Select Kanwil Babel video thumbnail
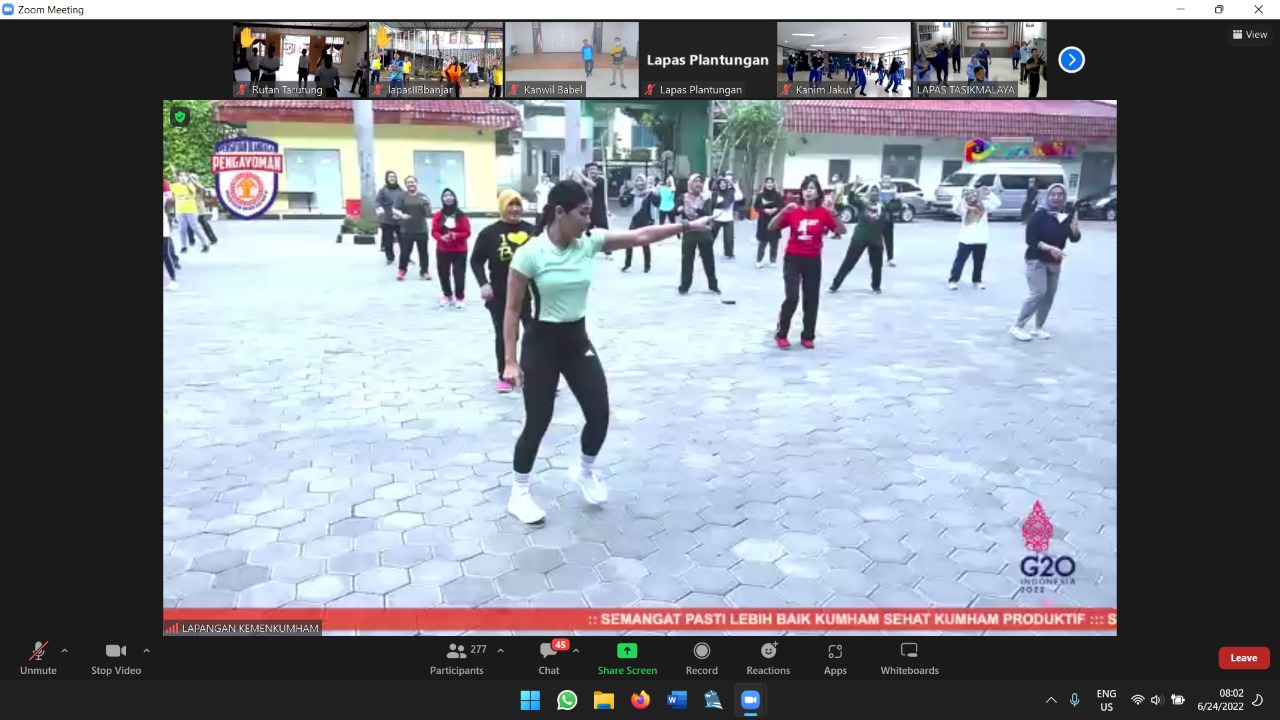The height and width of the screenshot is (720, 1280). coord(572,60)
